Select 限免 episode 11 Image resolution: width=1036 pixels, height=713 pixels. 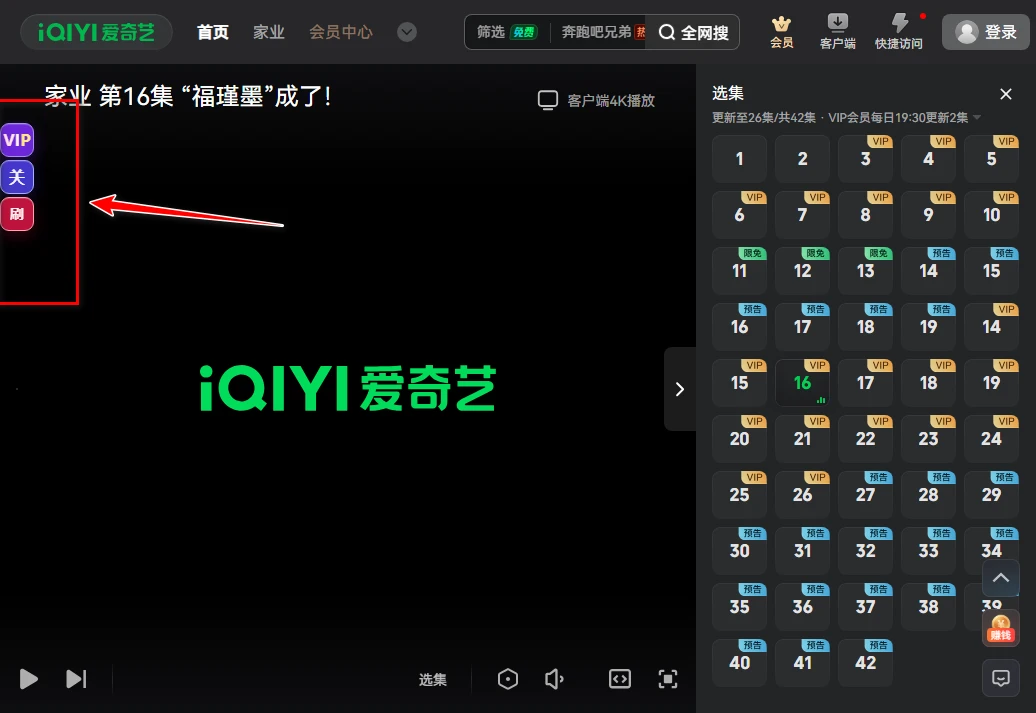[739, 271]
